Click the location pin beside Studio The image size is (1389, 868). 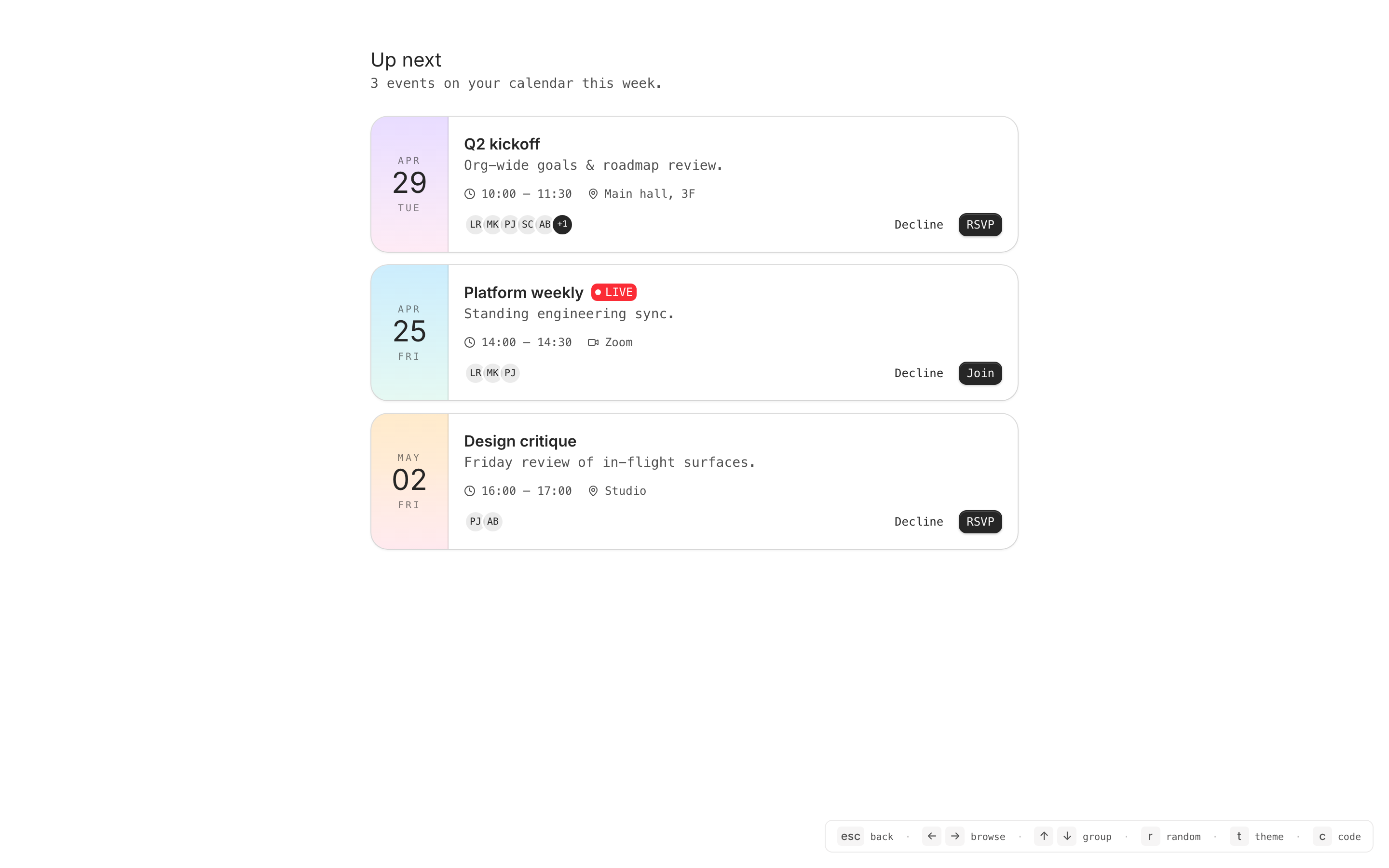[x=593, y=491]
